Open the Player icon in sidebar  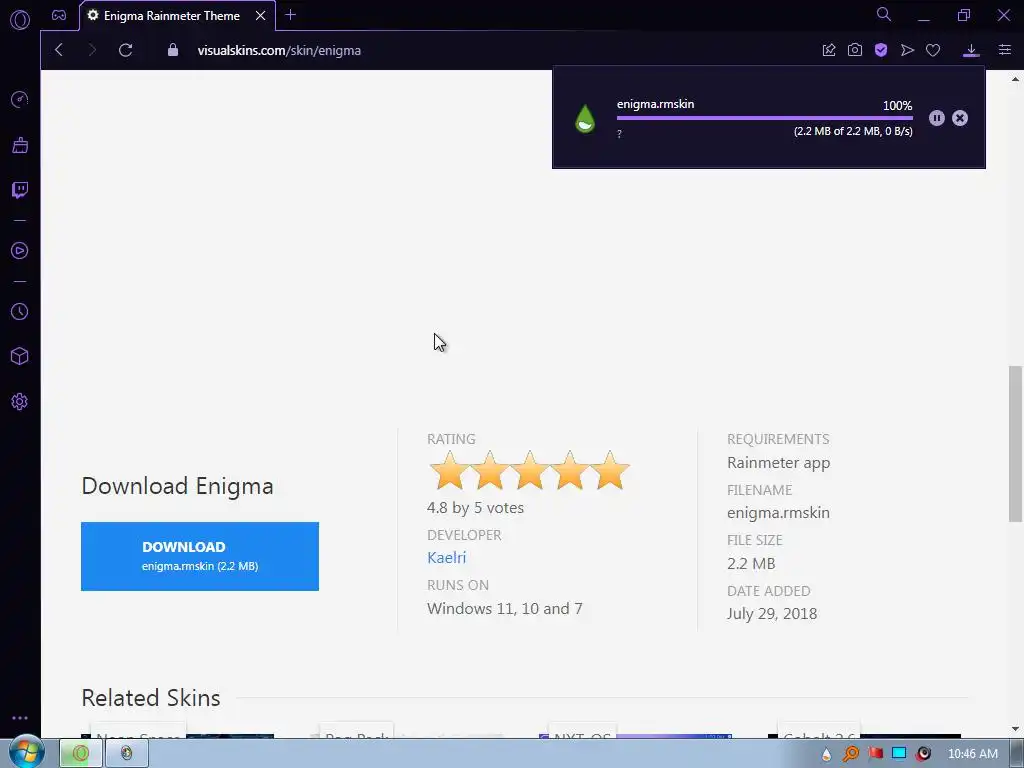[x=20, y=251]
